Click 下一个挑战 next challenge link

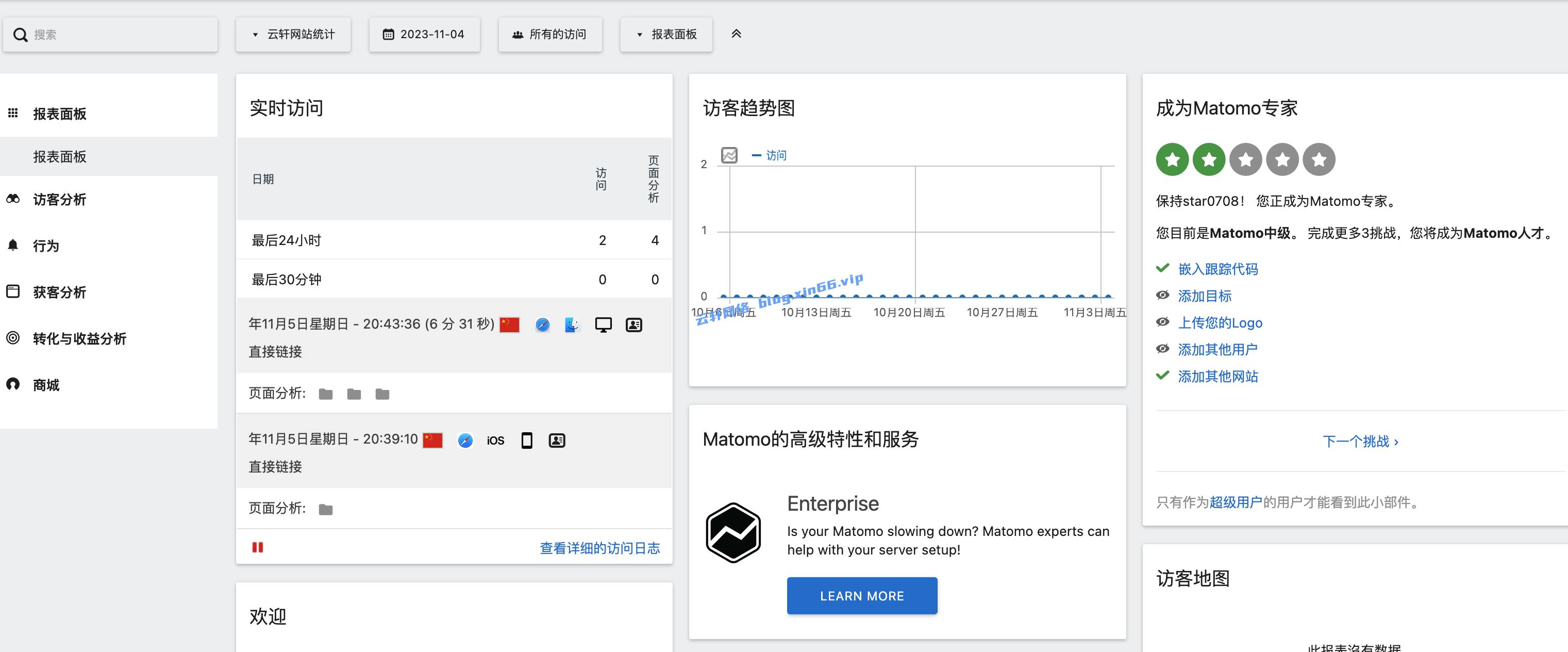point(1361,441)
